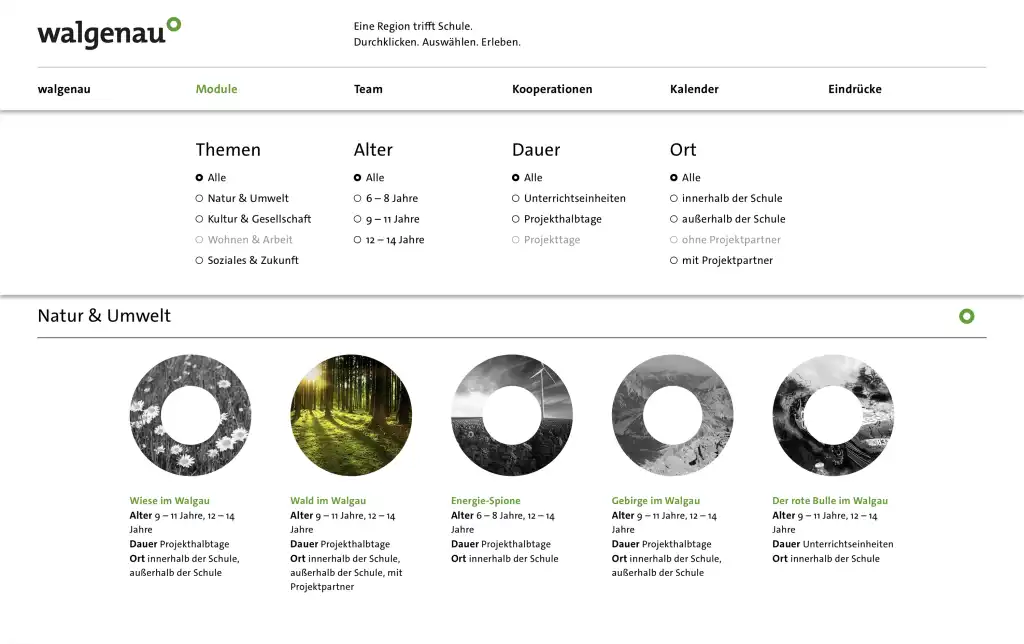The width and height of the screenshot is (1024, 644).
Task: Choose the 6 – 8 Jahre age filter
Action: pyautogui.click(x=391, y=198)
